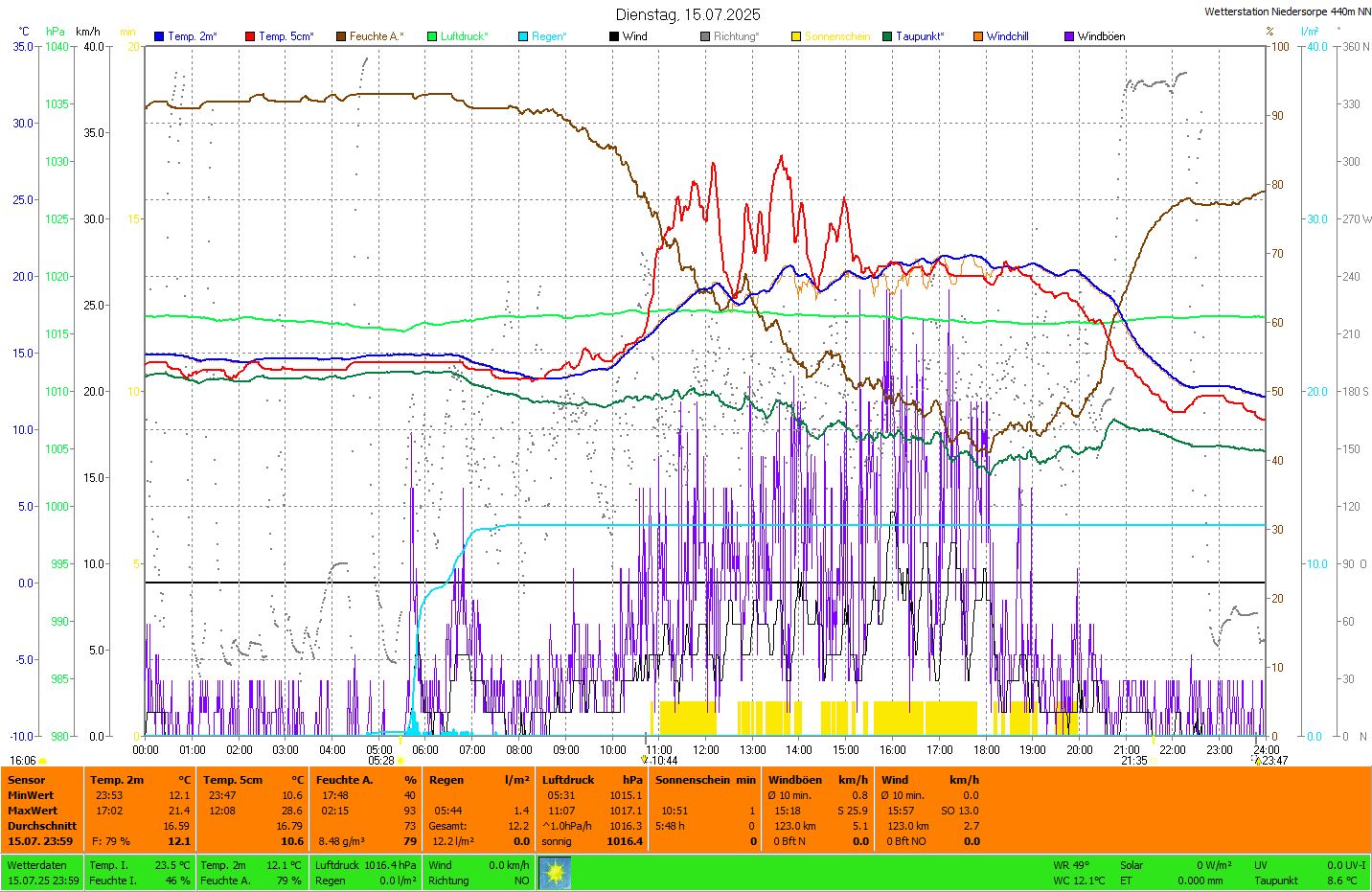The image size is (1372, 892).
Task: Click the cyan Regen legend square
Action: [523, 36]
